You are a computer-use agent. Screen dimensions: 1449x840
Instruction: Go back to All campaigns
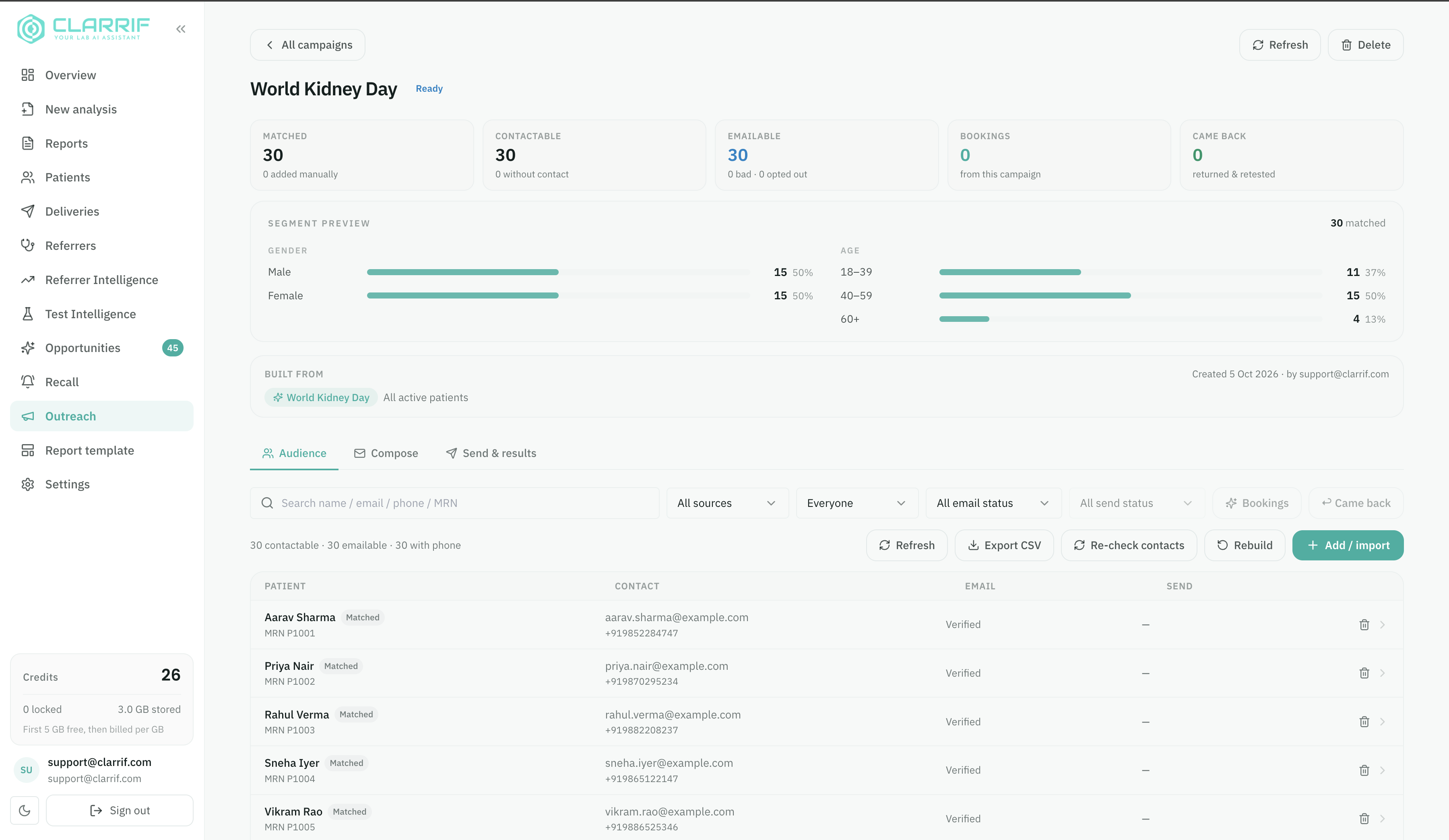pyautogui.click(x=308, y=45)
